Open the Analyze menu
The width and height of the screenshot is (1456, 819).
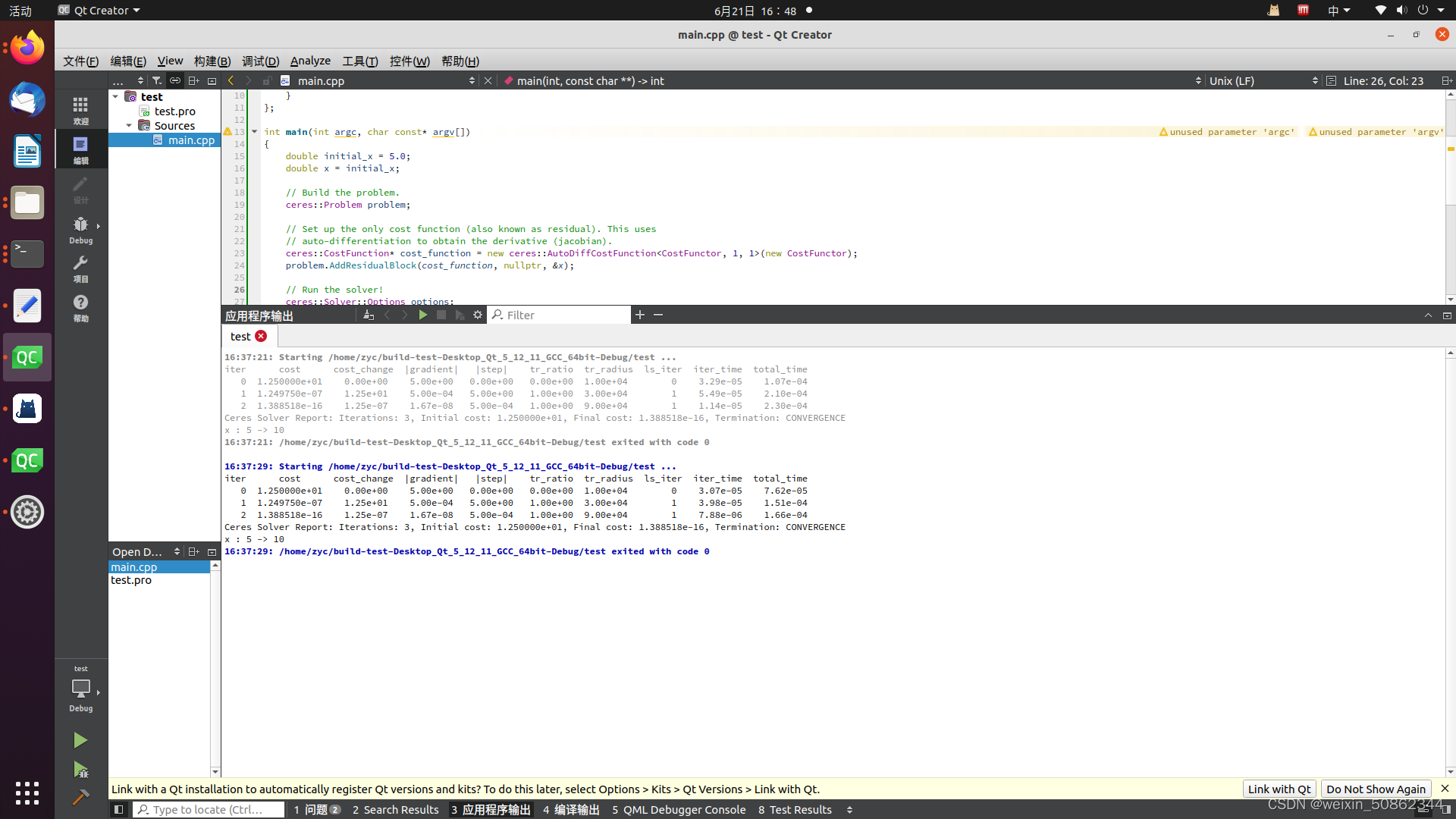(310, 61)
